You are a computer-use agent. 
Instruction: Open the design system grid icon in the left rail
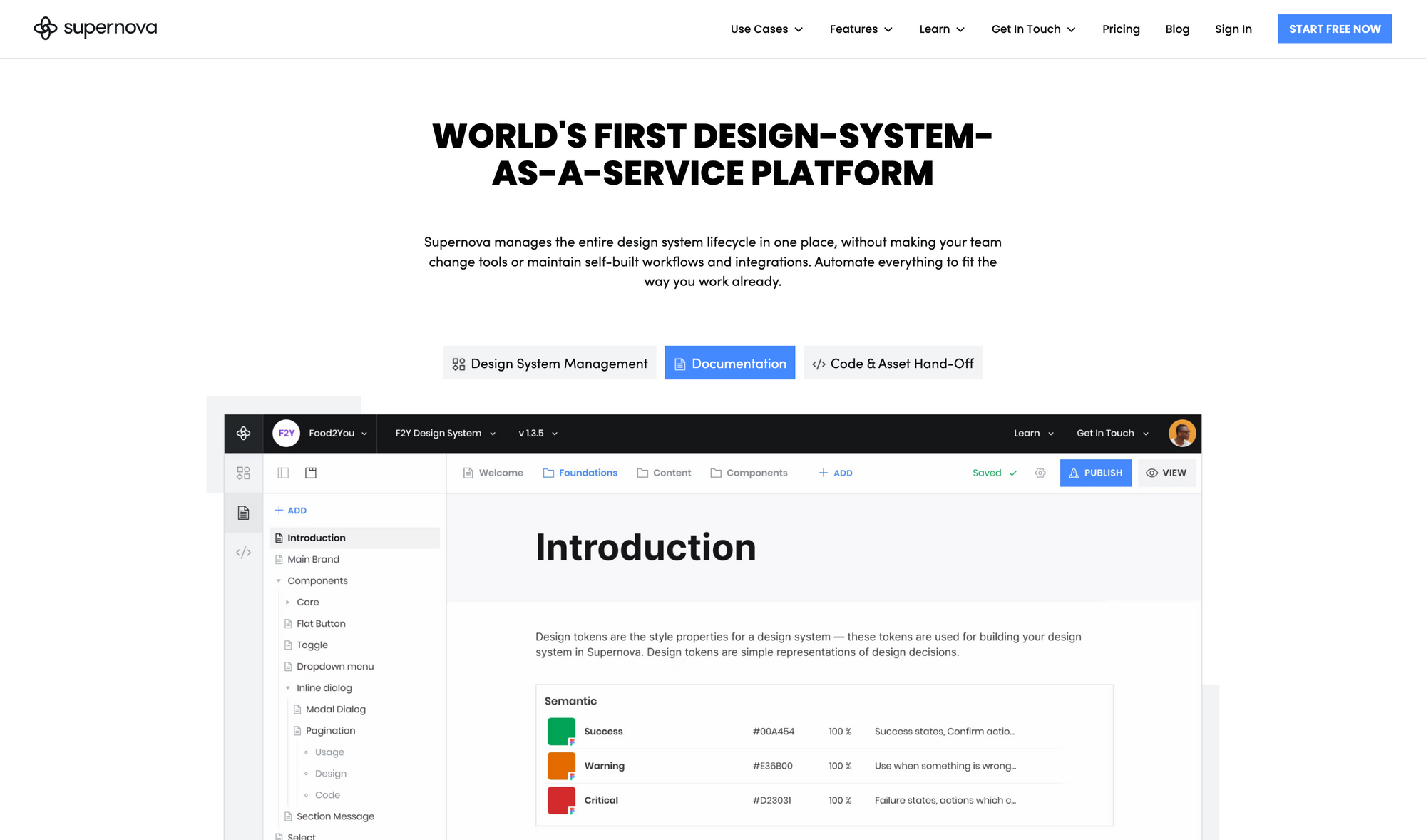pos(243,473)
